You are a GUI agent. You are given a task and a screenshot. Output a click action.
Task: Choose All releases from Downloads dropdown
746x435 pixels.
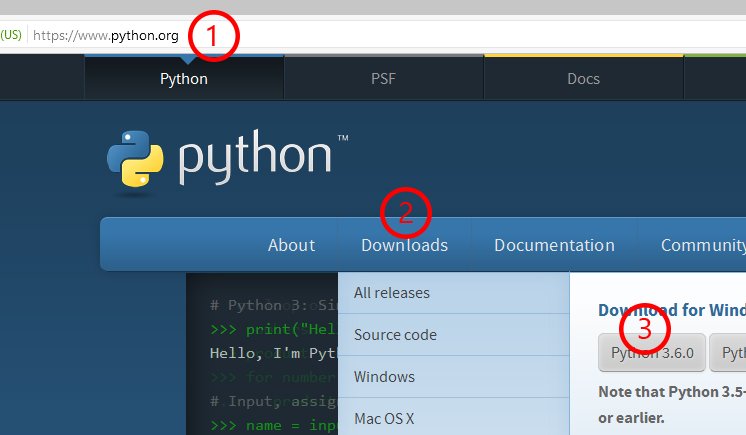453,293
